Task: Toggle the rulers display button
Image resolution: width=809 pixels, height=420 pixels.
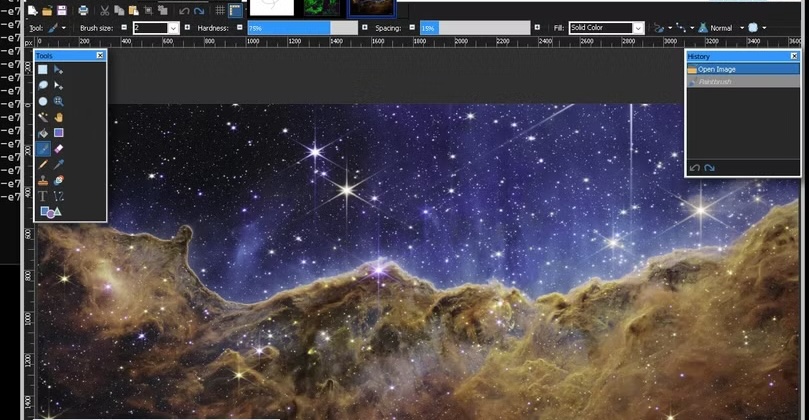Action: tap(235, 10)
